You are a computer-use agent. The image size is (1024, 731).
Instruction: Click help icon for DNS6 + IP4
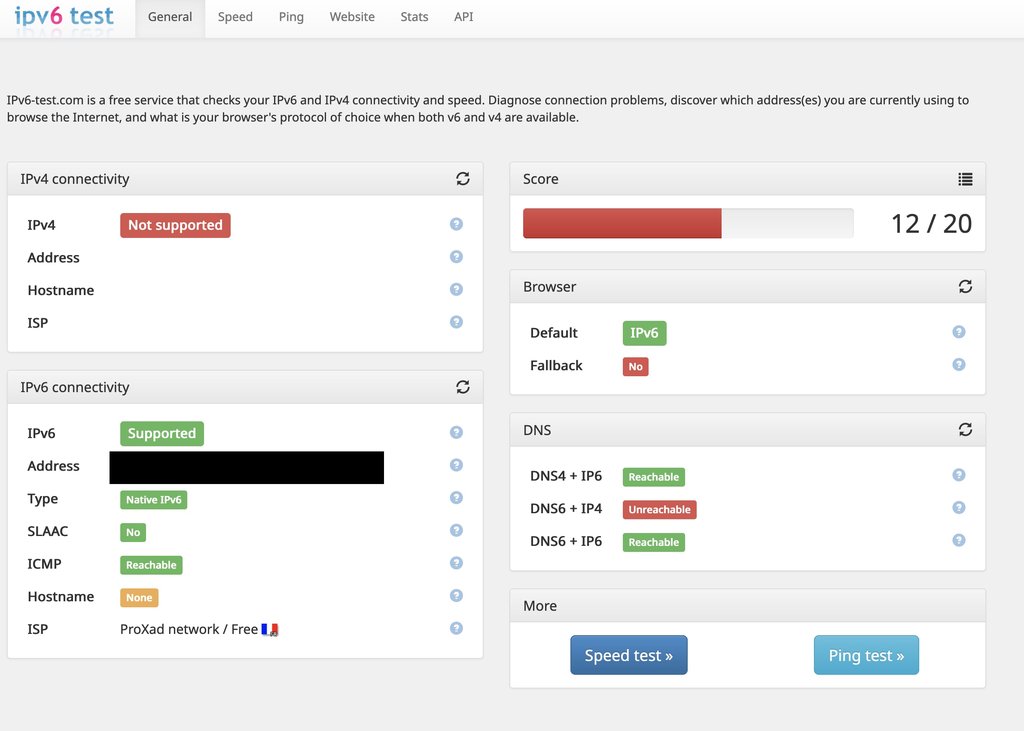958,508
